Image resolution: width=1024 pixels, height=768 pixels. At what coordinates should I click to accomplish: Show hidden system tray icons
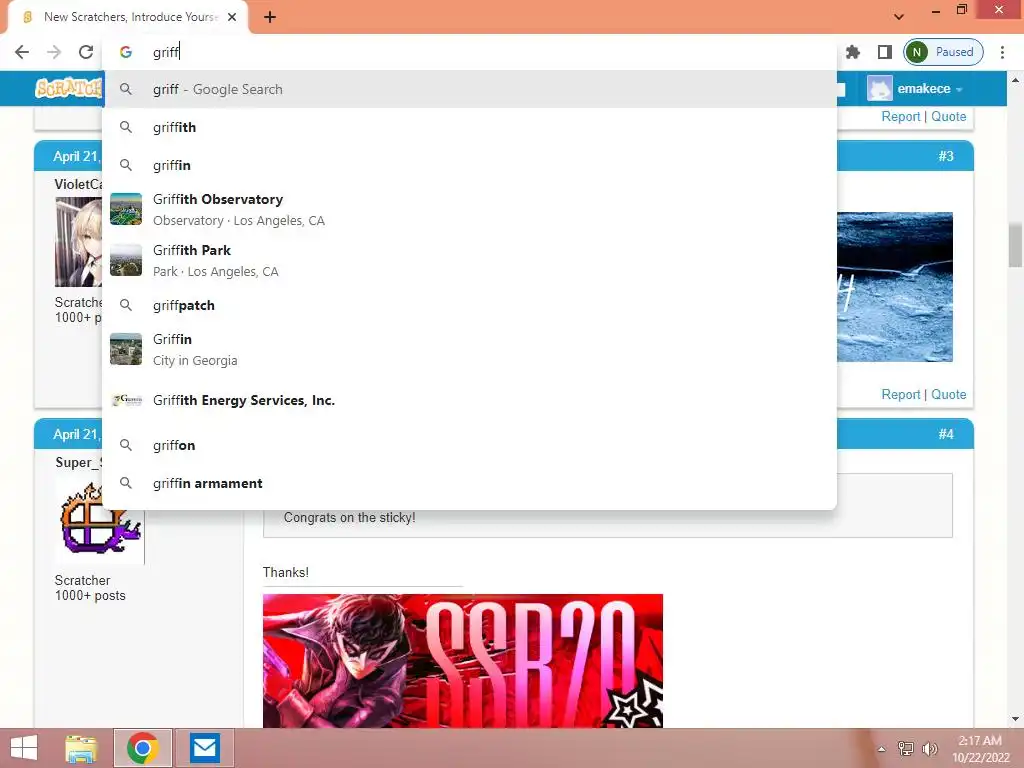pos(882,749)
